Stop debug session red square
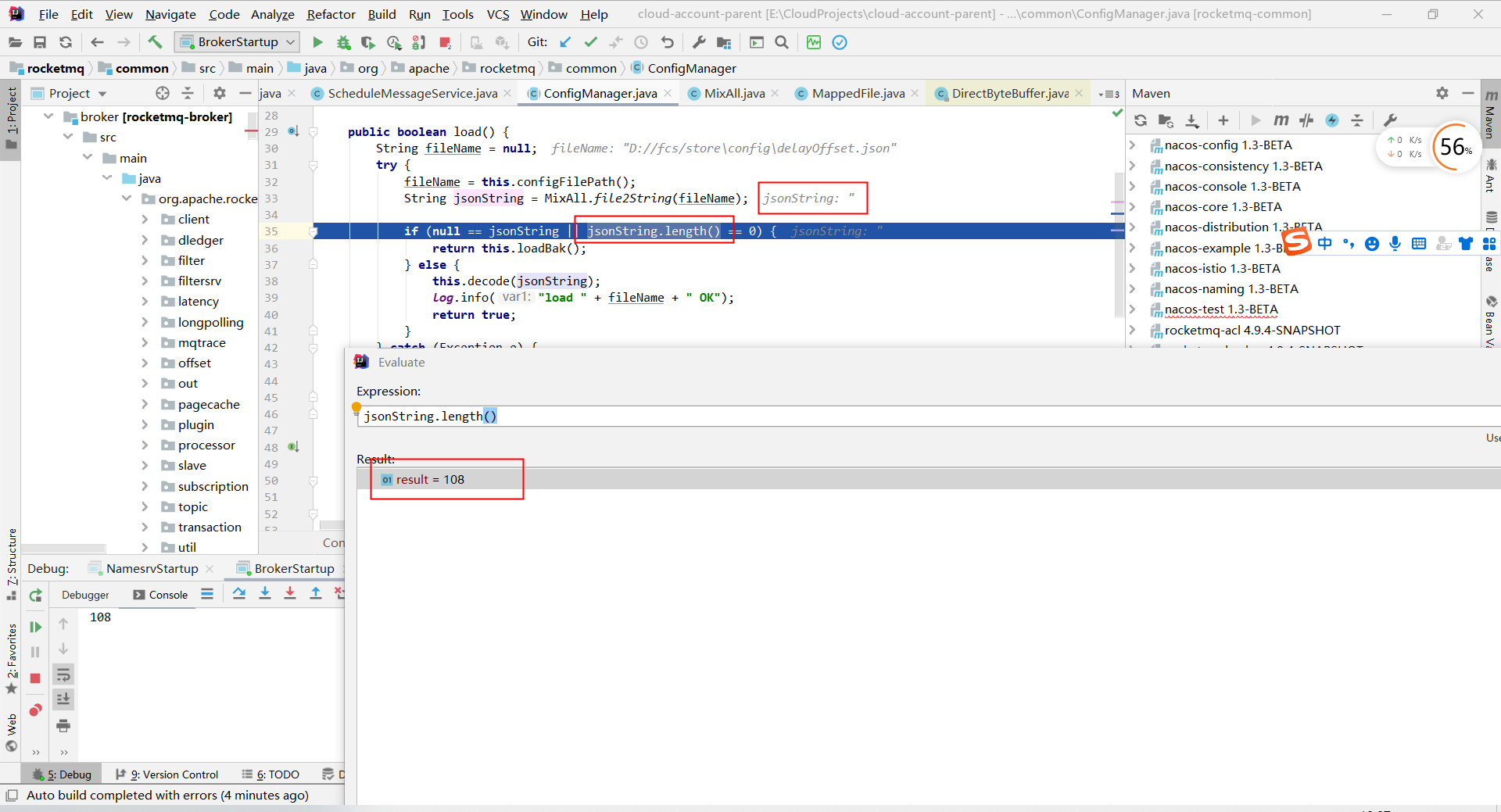Viewport: 1501px width, 812px height. click(35, 678)
